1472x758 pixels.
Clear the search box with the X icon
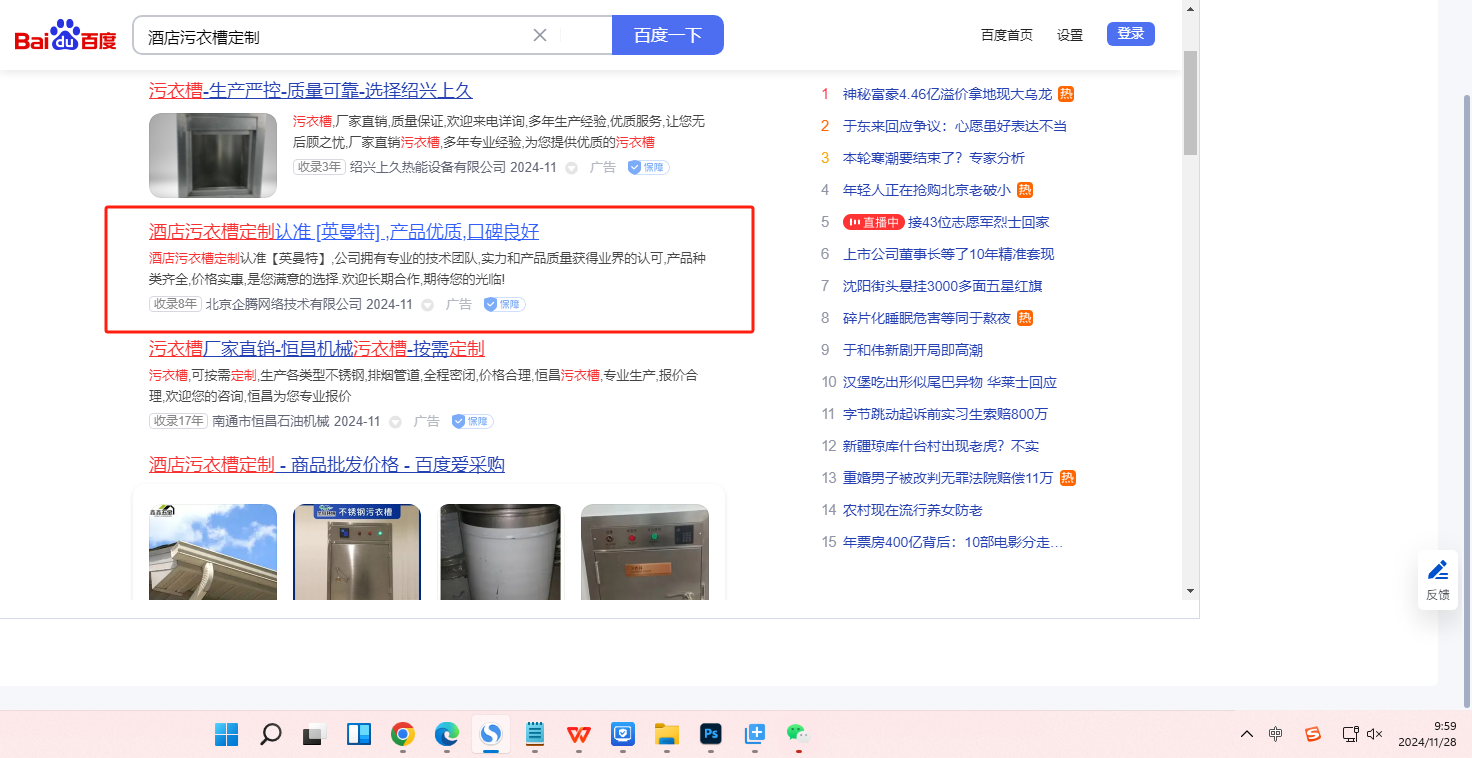point(540,35)
